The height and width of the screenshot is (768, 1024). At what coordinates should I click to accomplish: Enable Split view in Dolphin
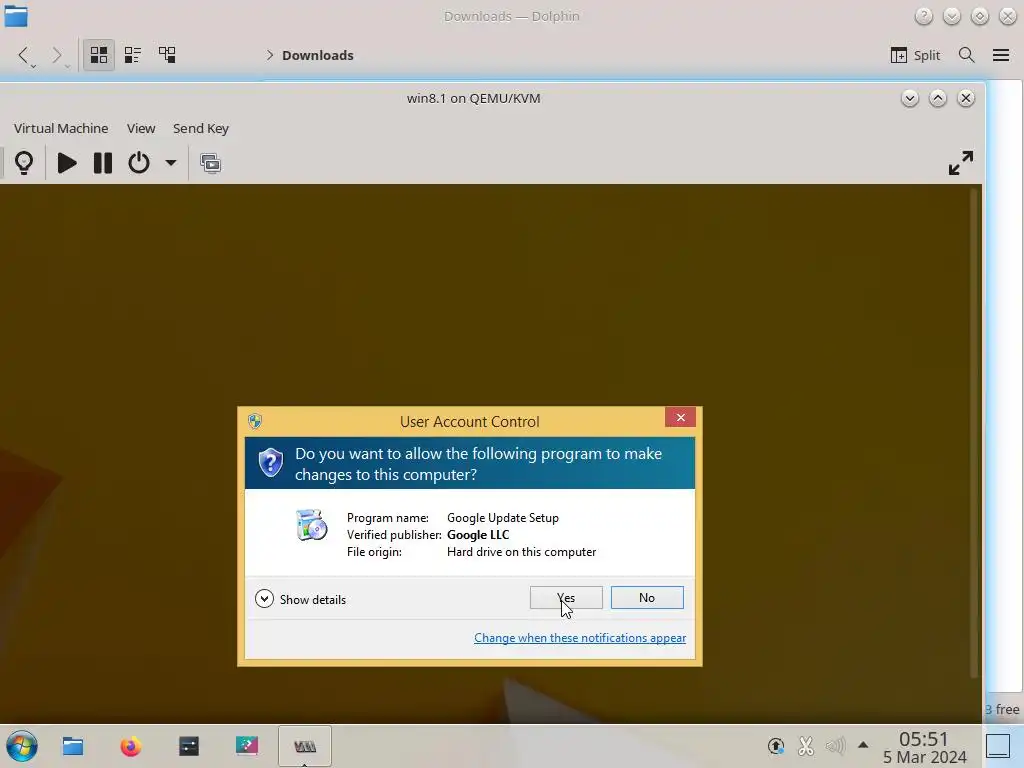(915, 55)
